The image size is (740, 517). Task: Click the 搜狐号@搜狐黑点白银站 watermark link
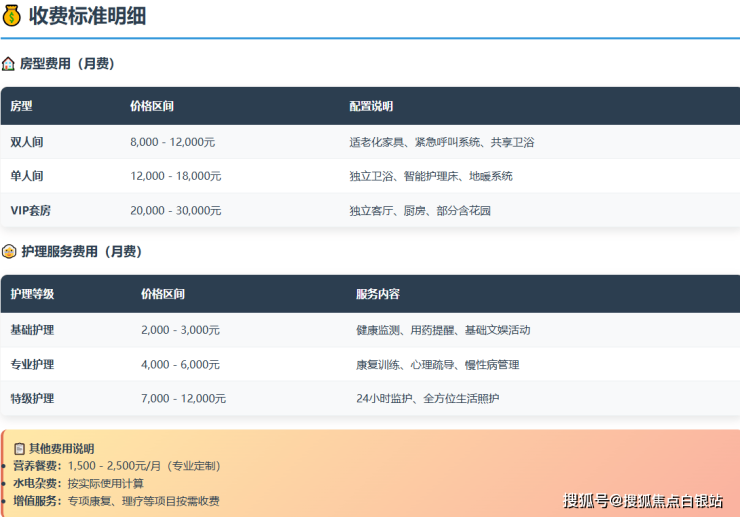pyautogui.click(x=643, y=500)
